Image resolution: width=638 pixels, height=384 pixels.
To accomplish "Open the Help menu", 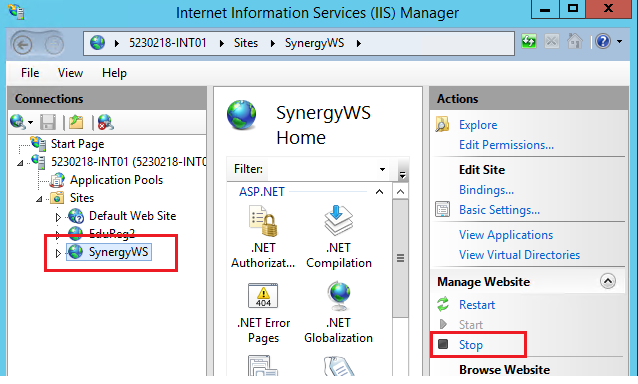I will (114, 73).
